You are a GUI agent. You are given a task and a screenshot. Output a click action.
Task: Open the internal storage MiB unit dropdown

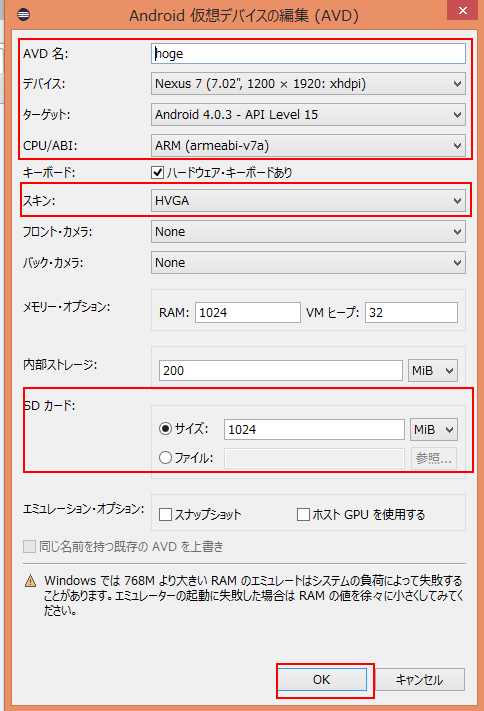tap(433, 370)
